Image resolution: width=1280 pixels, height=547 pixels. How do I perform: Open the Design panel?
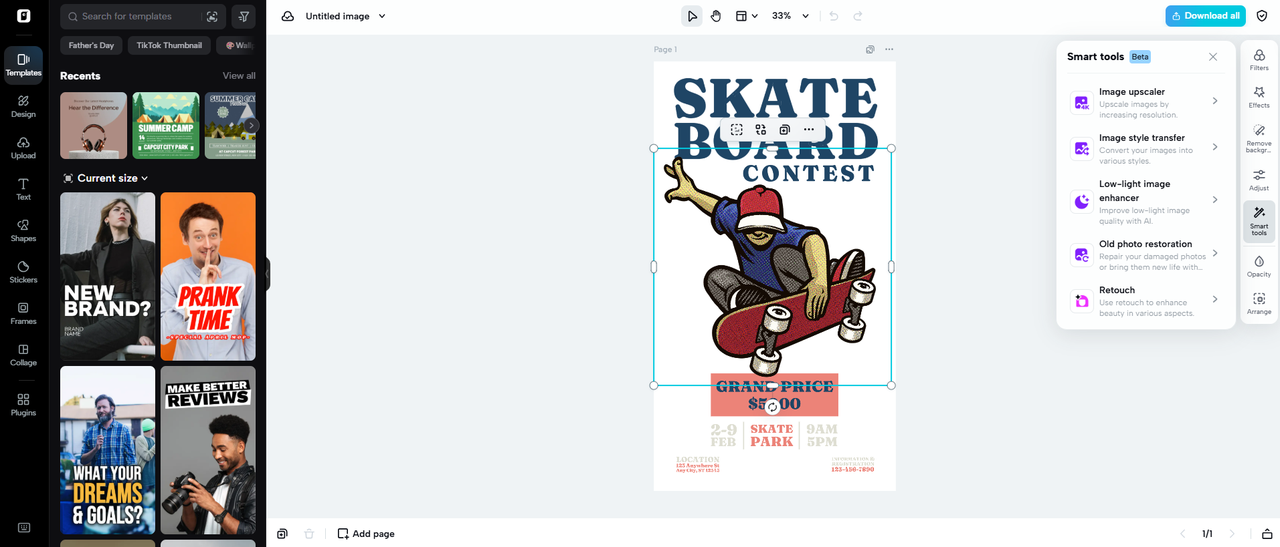pos(23,106)
